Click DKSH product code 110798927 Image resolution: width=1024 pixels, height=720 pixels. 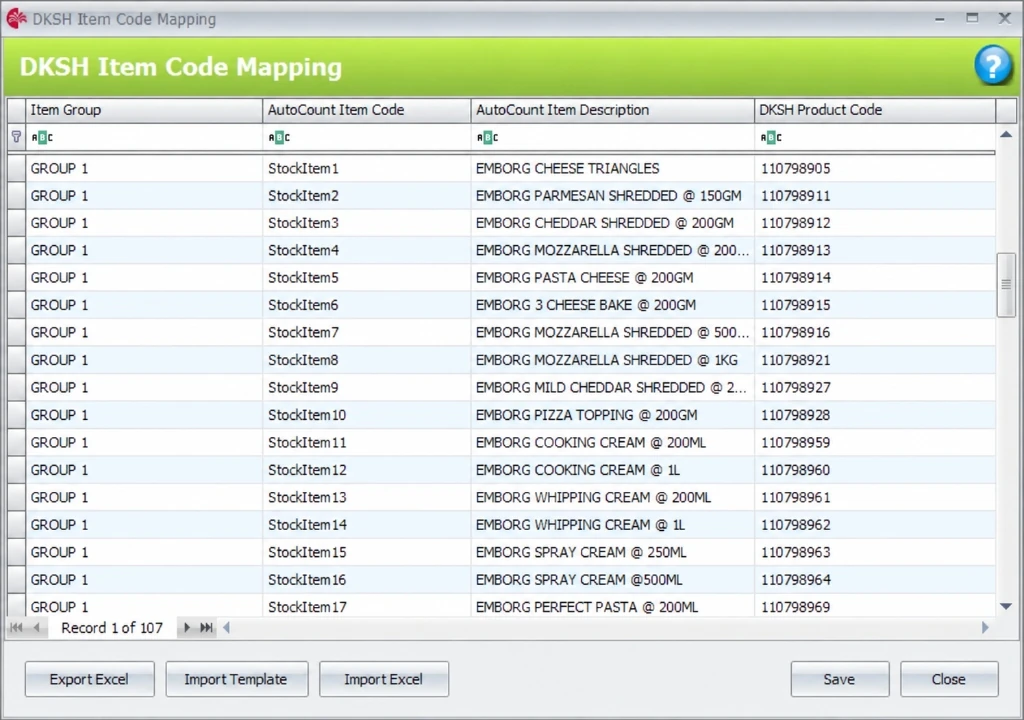[875, 387]
